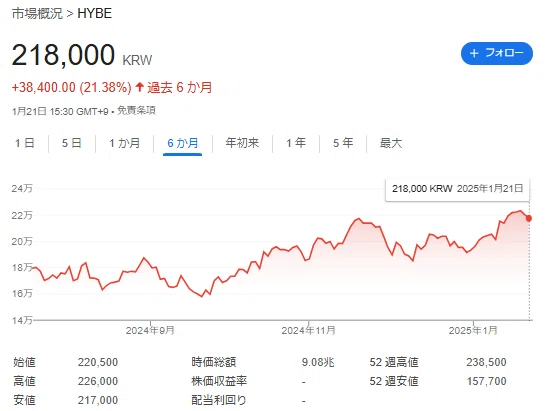Select the 5日 range tab

pos(72,143)
